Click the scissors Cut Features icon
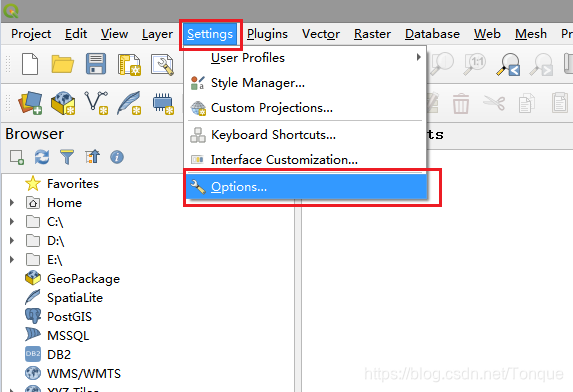 point(494,103)
